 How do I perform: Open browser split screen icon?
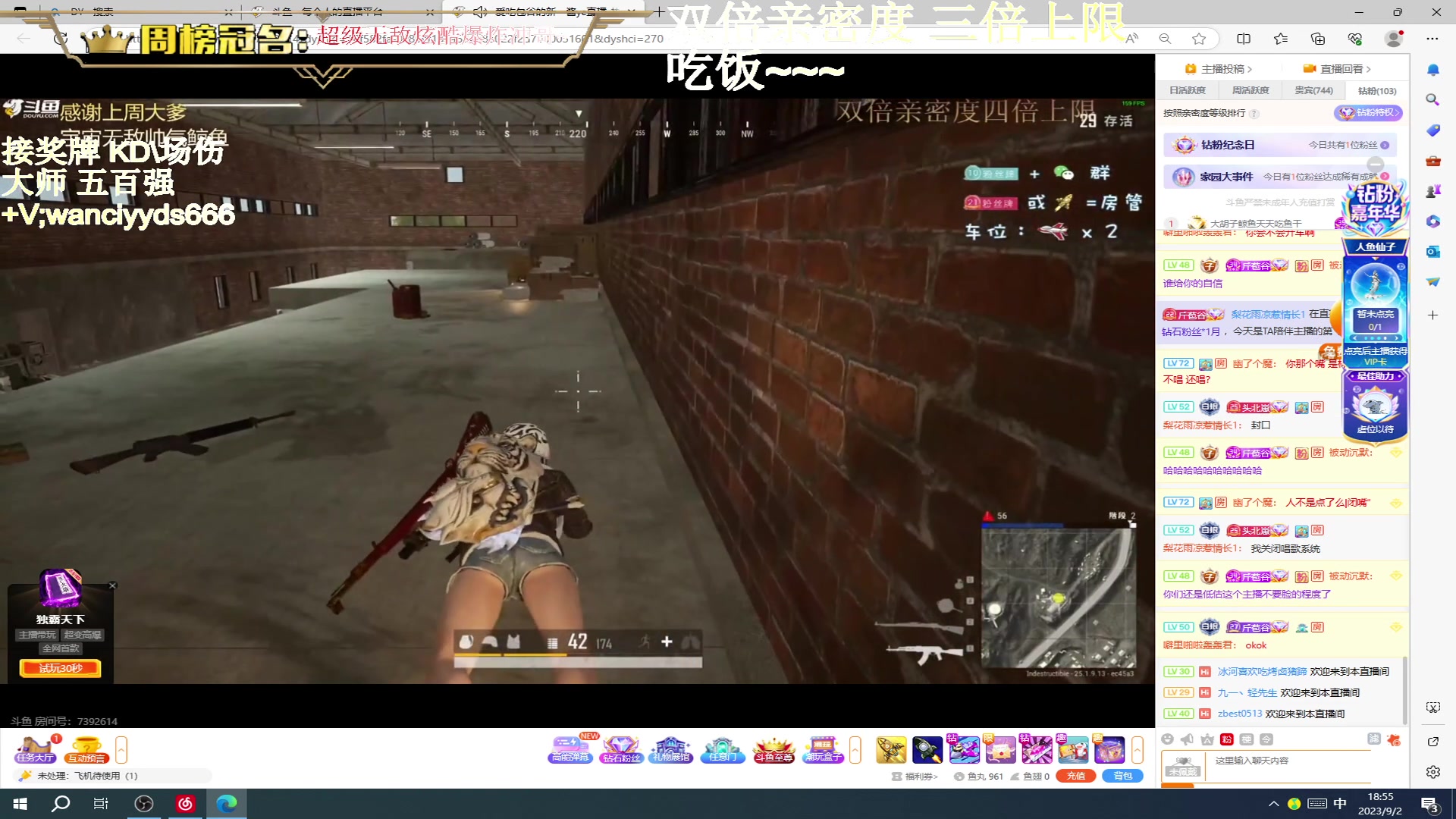1244,39
